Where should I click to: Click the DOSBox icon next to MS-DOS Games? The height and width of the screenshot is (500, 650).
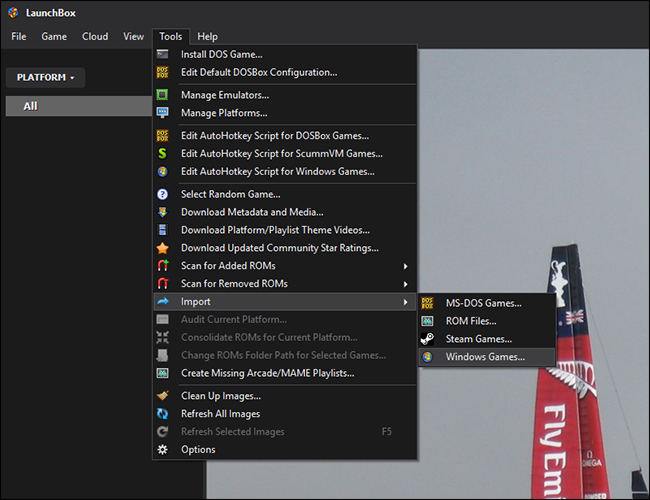point(427,303)
